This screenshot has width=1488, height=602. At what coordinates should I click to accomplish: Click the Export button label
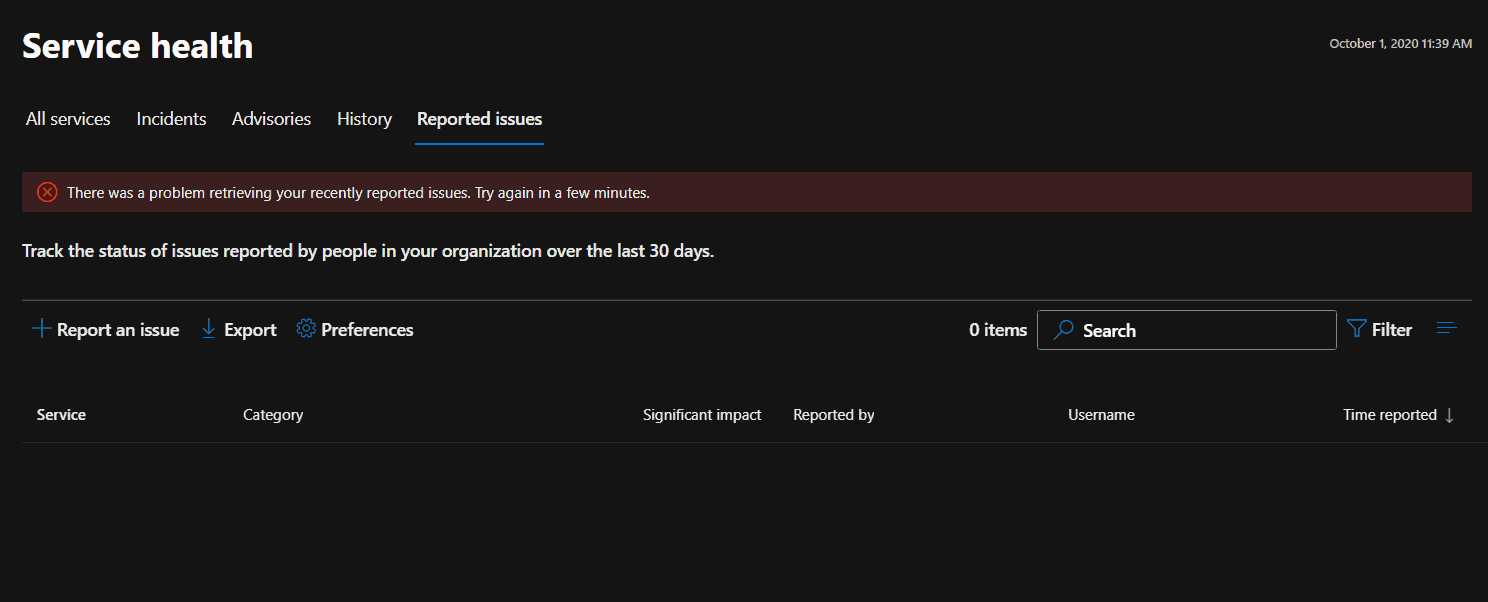(250, 330)
